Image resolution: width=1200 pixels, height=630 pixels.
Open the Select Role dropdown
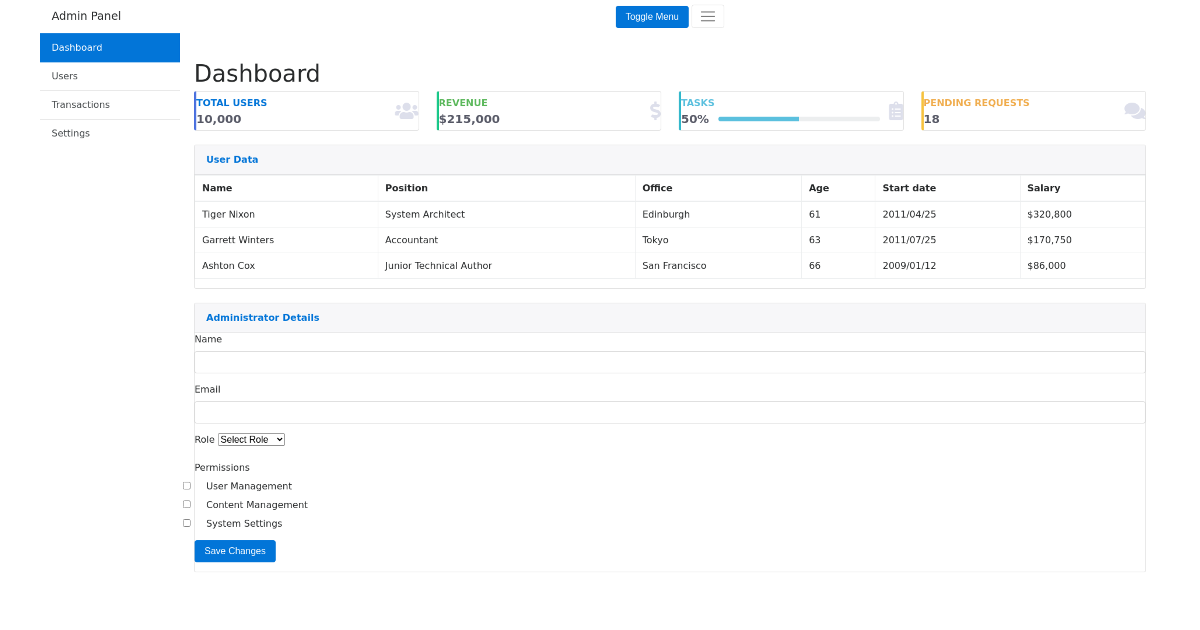coord(251,439)
